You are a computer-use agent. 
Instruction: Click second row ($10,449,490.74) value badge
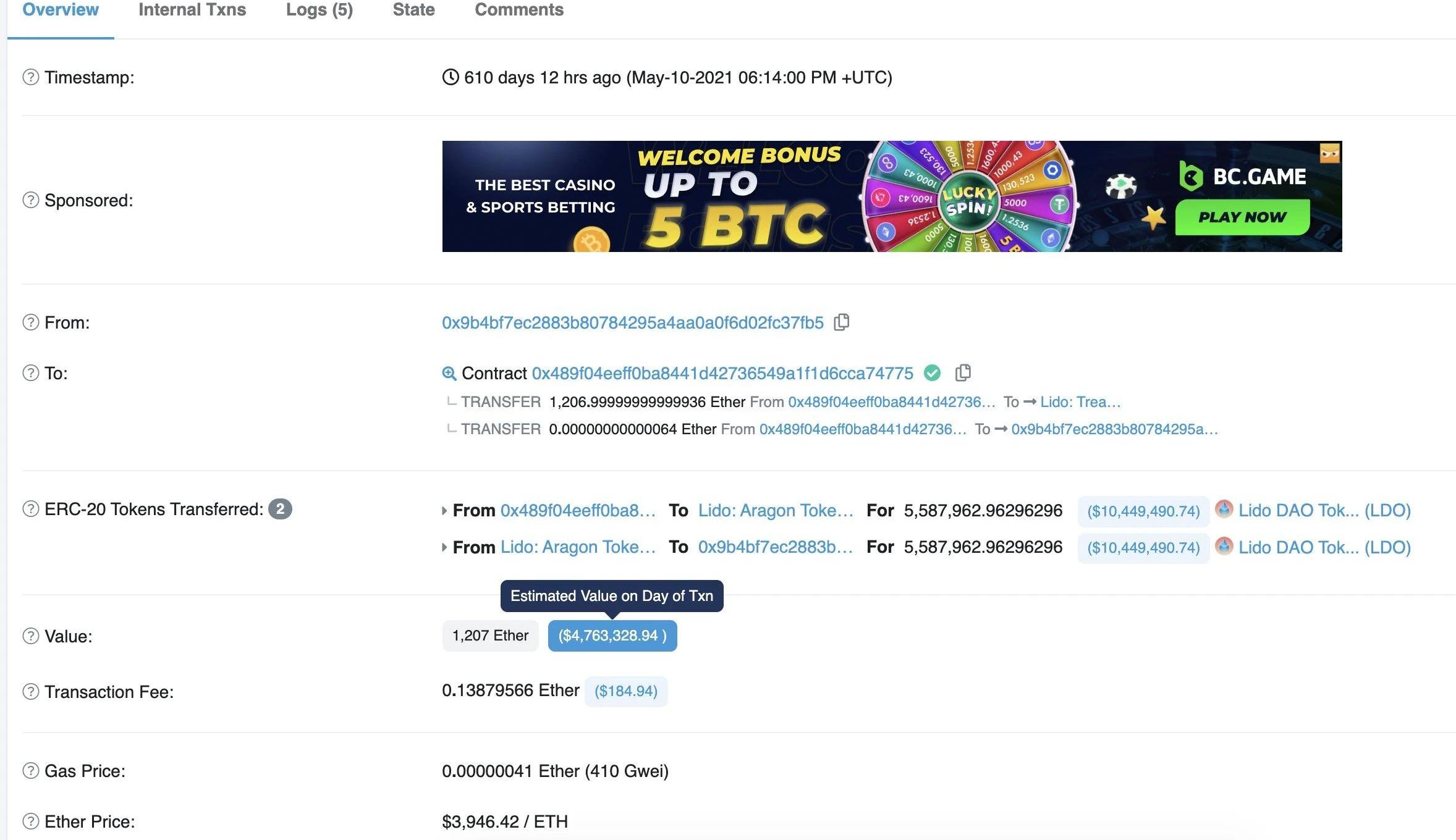(x=1143, y=548)
